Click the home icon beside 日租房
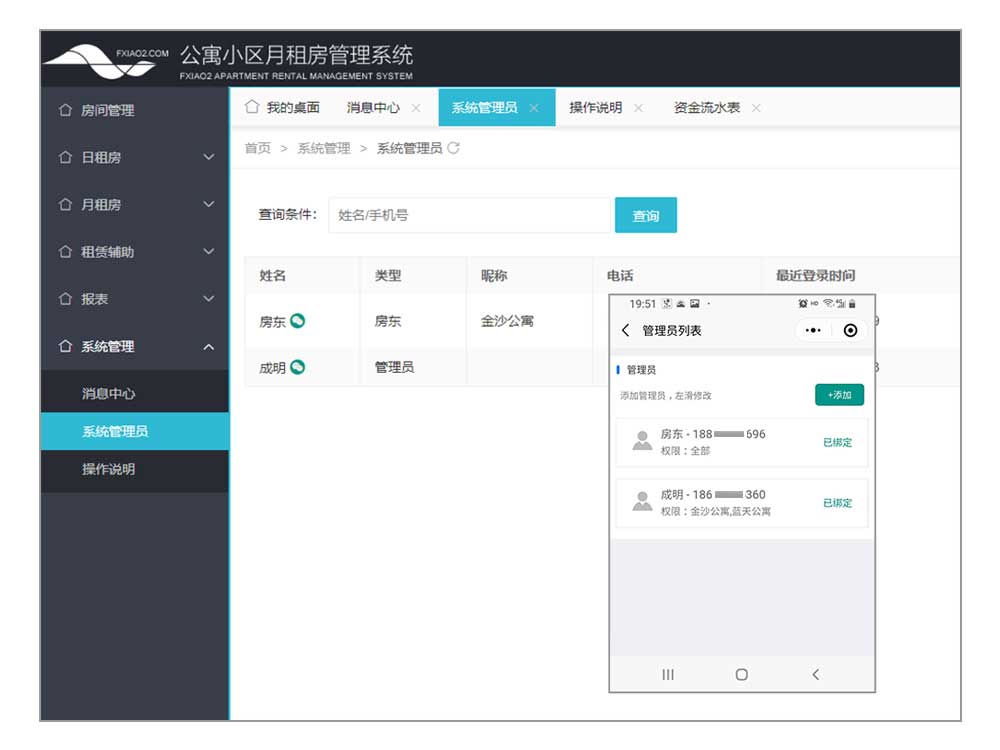This screenshot has width=1000, height=750. 65,157
